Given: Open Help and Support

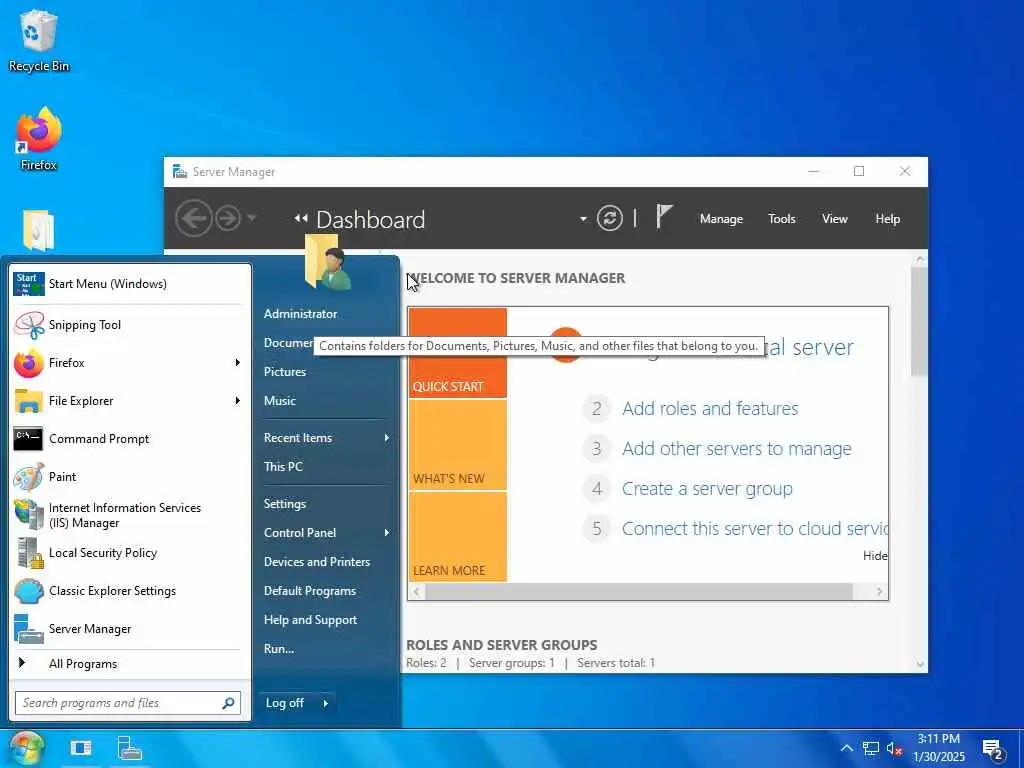Looking at the screenshot, I should (310, 620).
